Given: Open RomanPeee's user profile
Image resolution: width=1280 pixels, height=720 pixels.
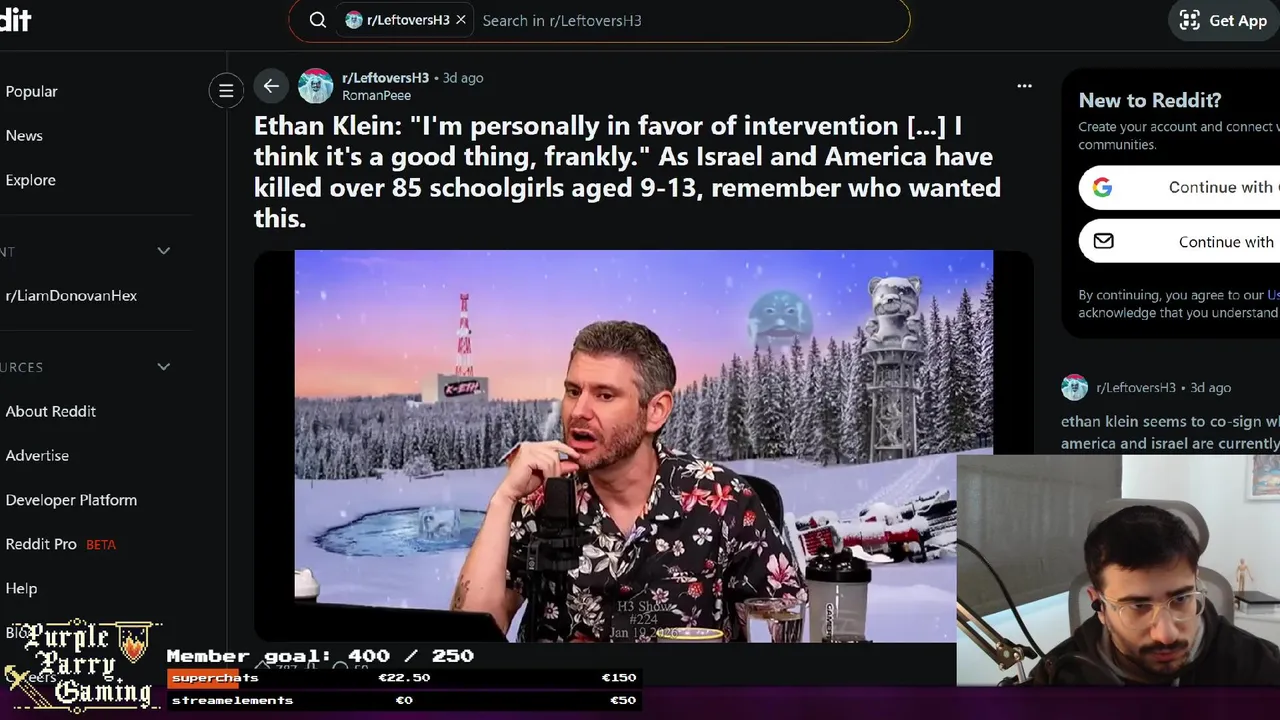Looking at the screenshot, I should coord(376,96).
